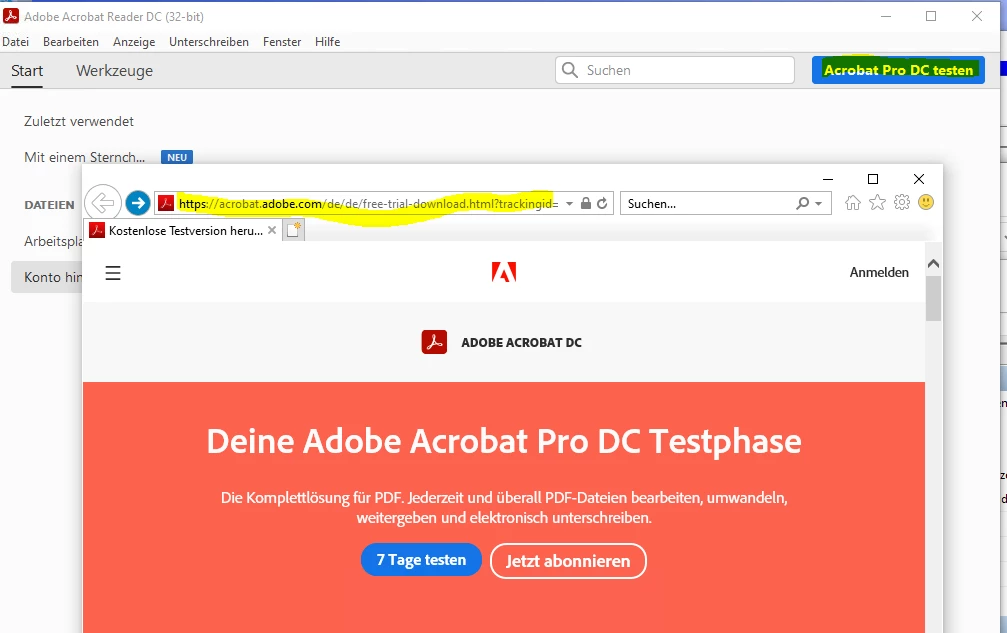Viewport: 1007px width, 633px height.
Task: Click the Jetzt abonnieren button
Action: (568, 561)
